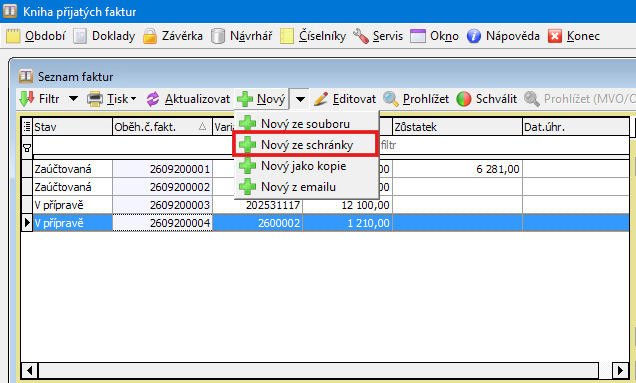Click the Doklady document icon

pyautogui.click(x=80, y=36)
